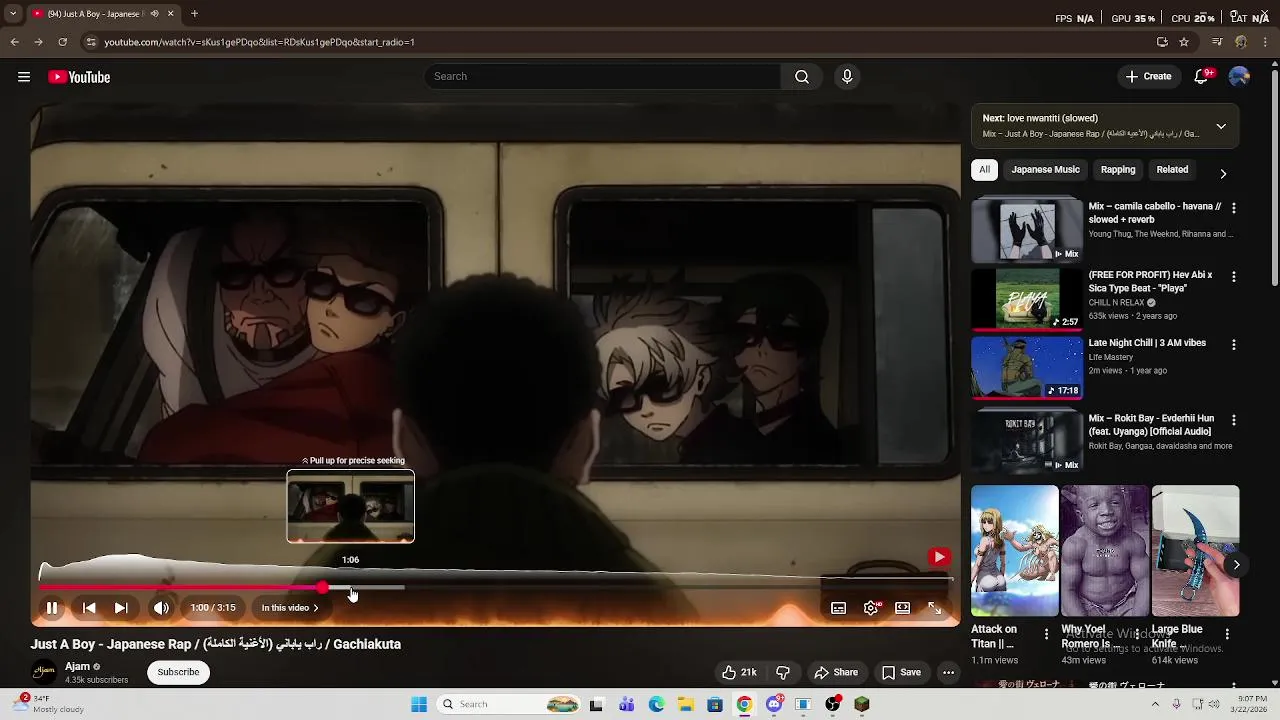
Task: Toggle subtitles/closed captions
Action: point(839,608)
